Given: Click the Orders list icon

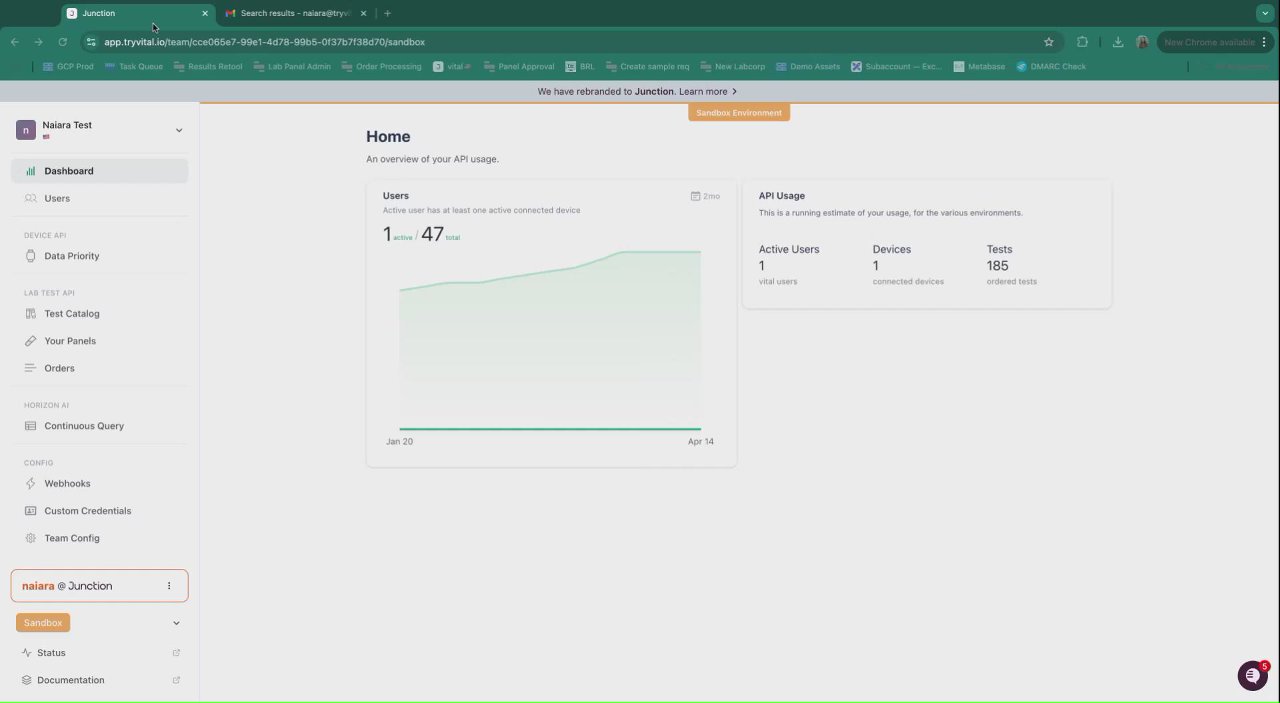Looking at the screenshot, I should tap(30, 368).
